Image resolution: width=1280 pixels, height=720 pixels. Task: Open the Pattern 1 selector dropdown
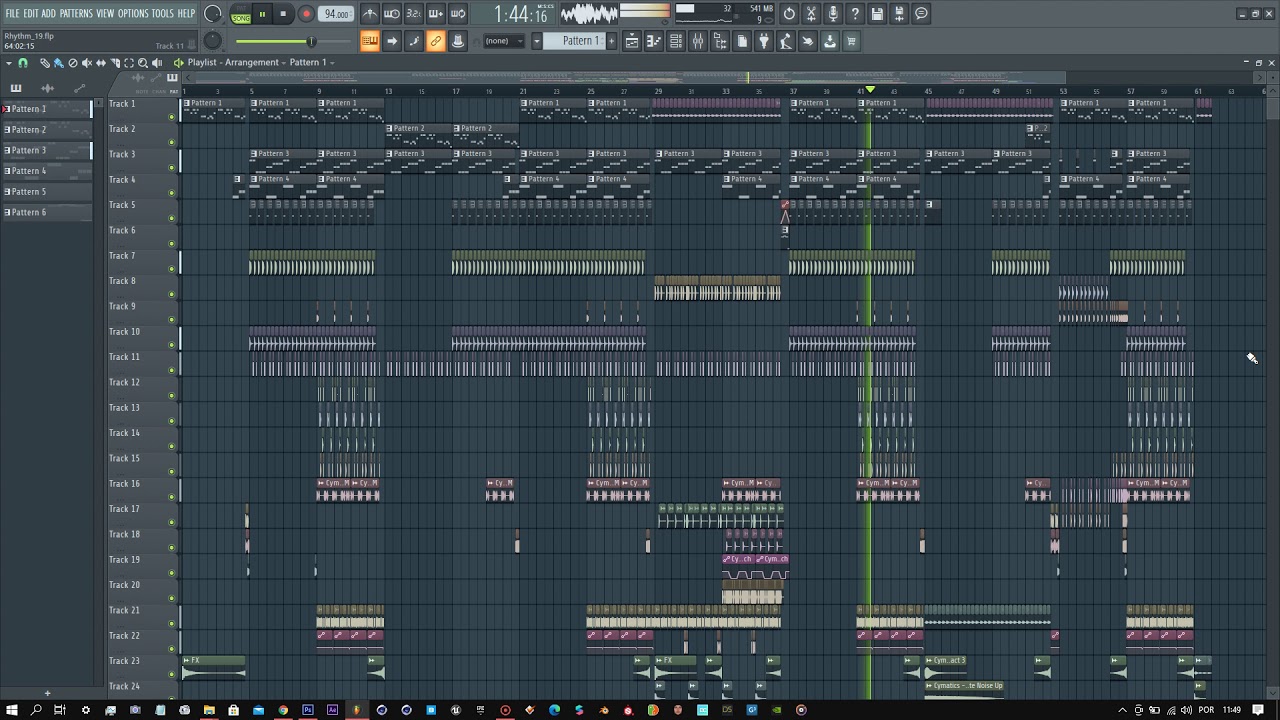pos(580,41)
